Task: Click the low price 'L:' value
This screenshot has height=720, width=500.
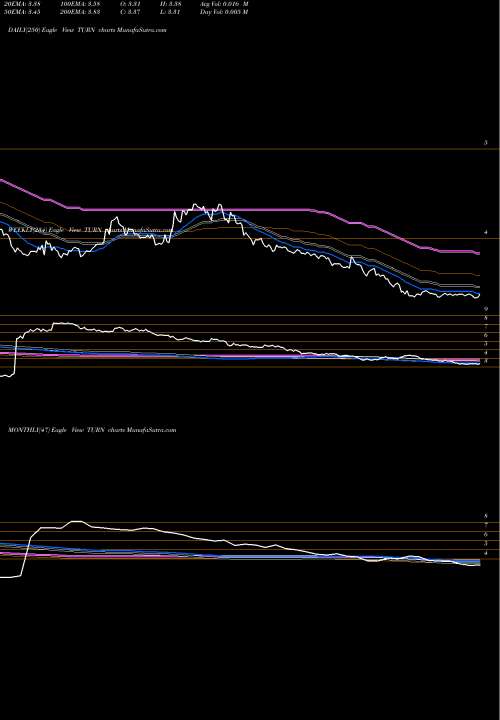Action: click(170, 12)
